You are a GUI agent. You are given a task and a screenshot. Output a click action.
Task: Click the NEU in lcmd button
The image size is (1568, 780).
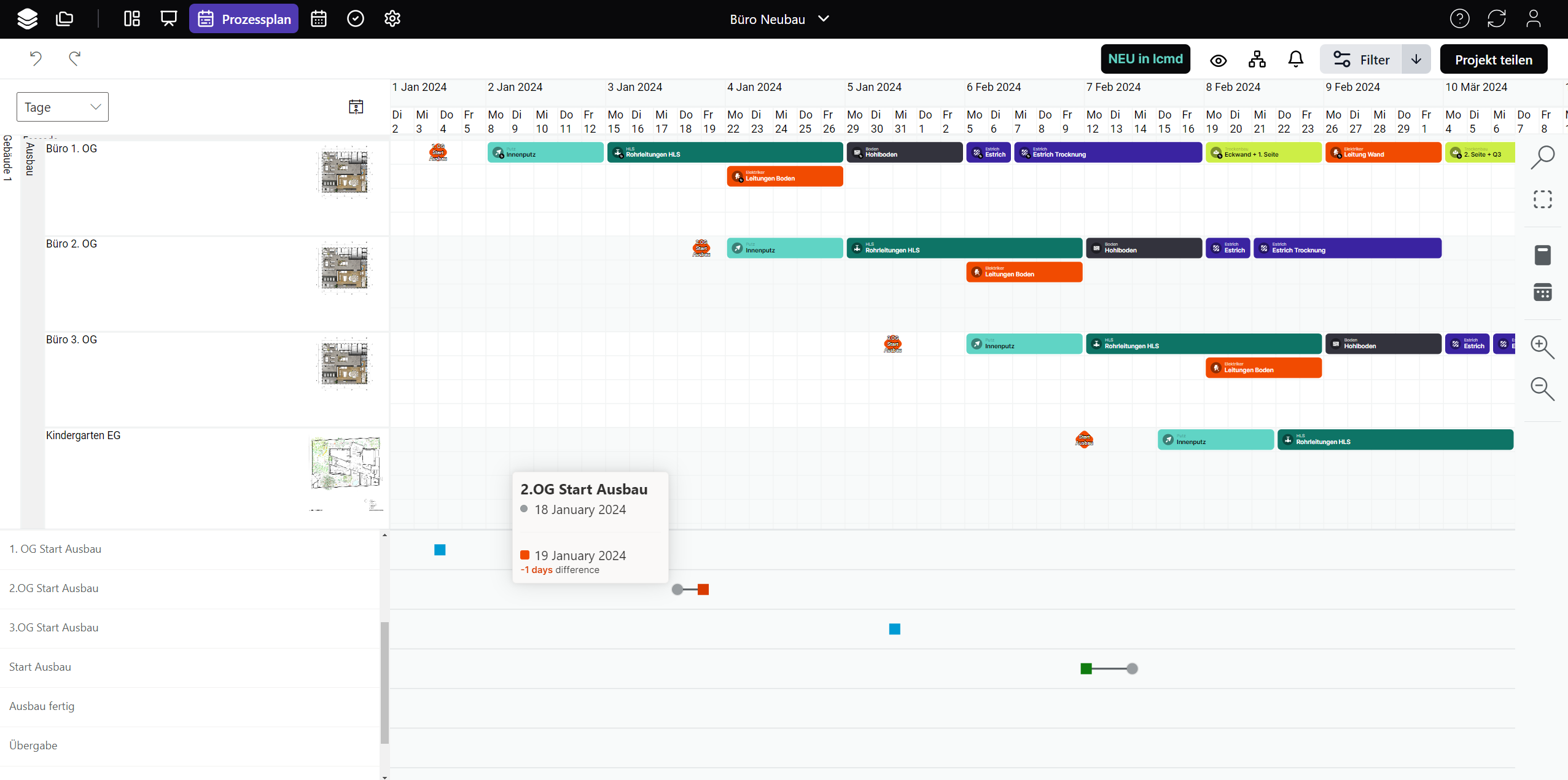[x=1145, y=59]
